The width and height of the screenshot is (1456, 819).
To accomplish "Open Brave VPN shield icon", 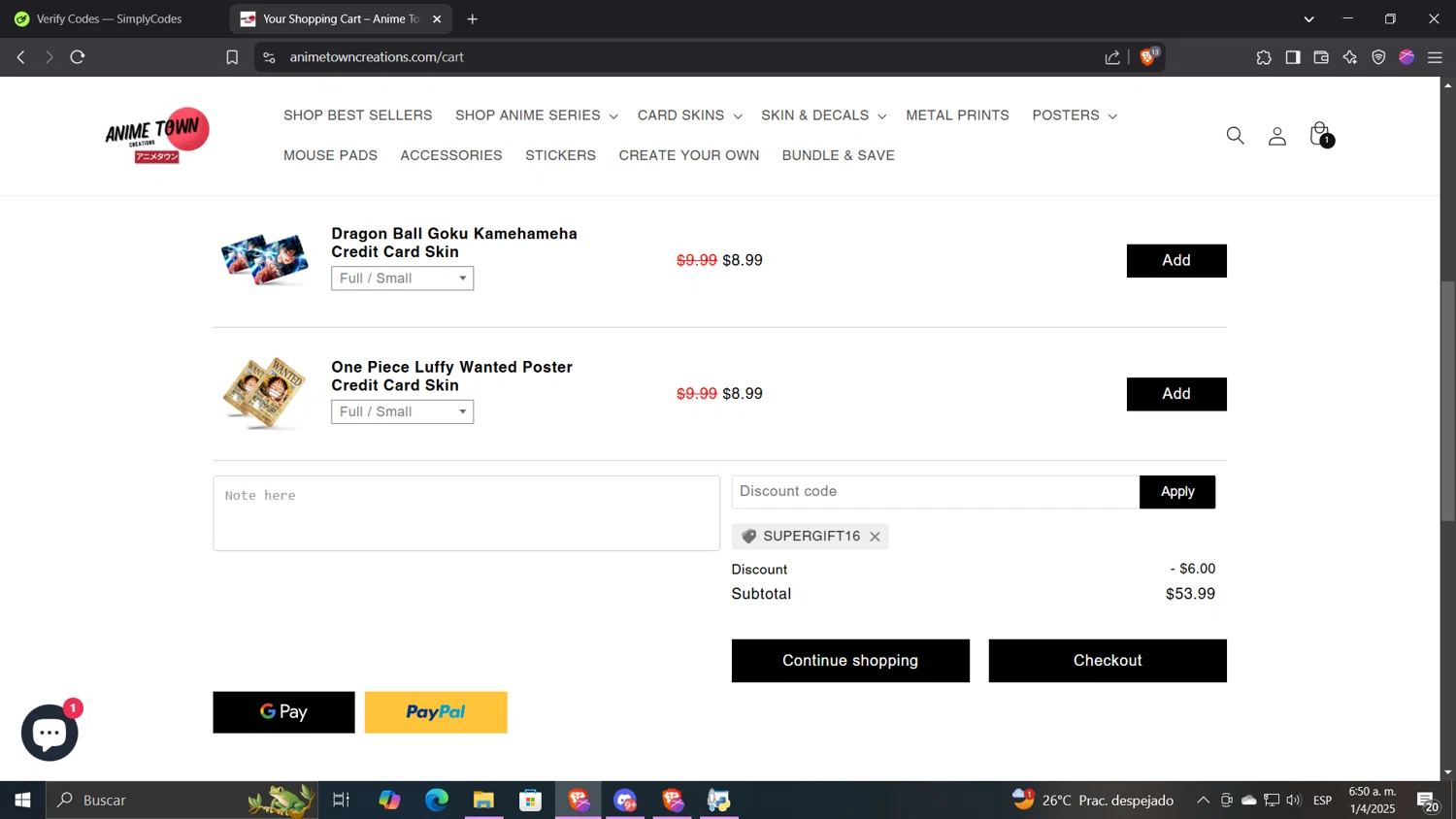I will point(1378,57).
